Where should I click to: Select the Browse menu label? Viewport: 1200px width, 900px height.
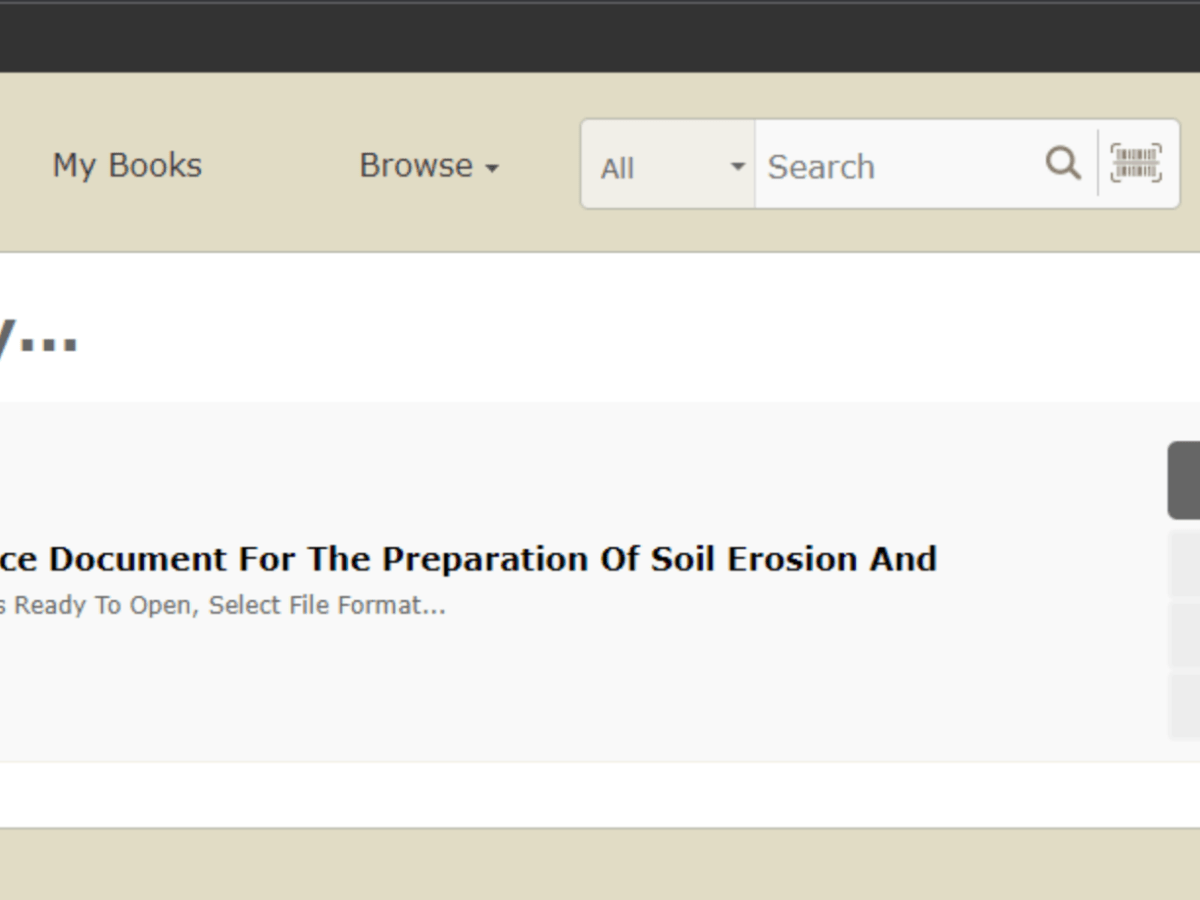tap(416, 165)
